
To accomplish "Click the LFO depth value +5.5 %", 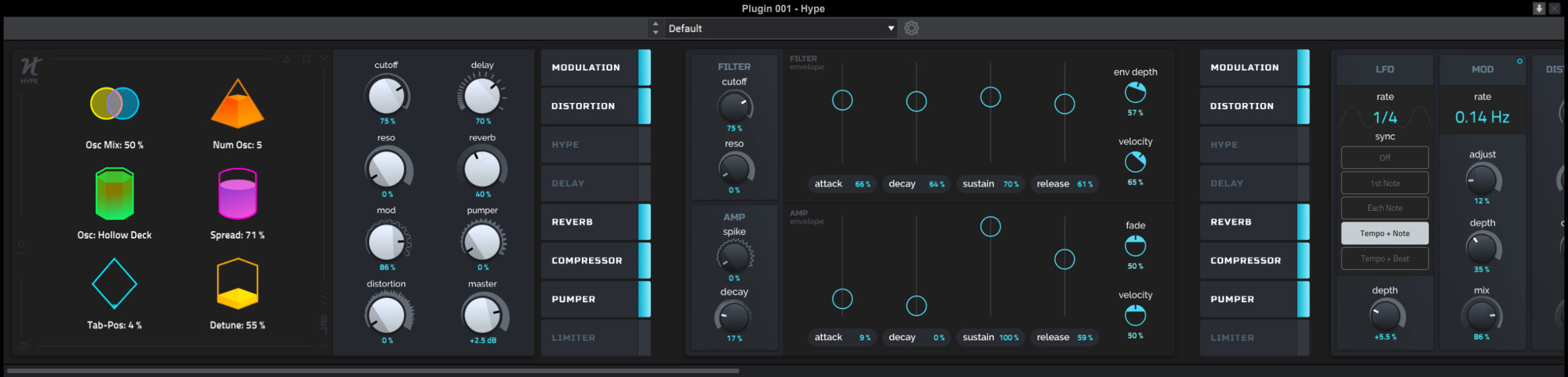I will coord(1385,337).
